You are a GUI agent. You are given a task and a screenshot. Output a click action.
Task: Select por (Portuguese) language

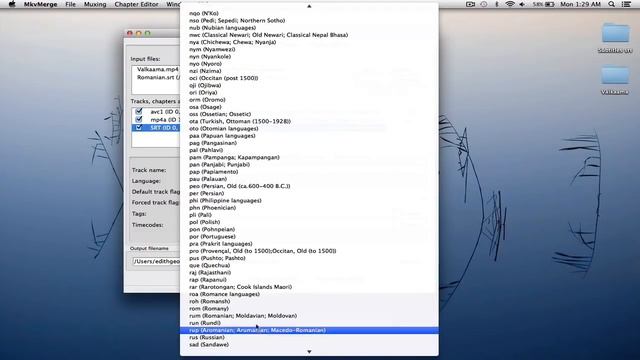(309, 236)
